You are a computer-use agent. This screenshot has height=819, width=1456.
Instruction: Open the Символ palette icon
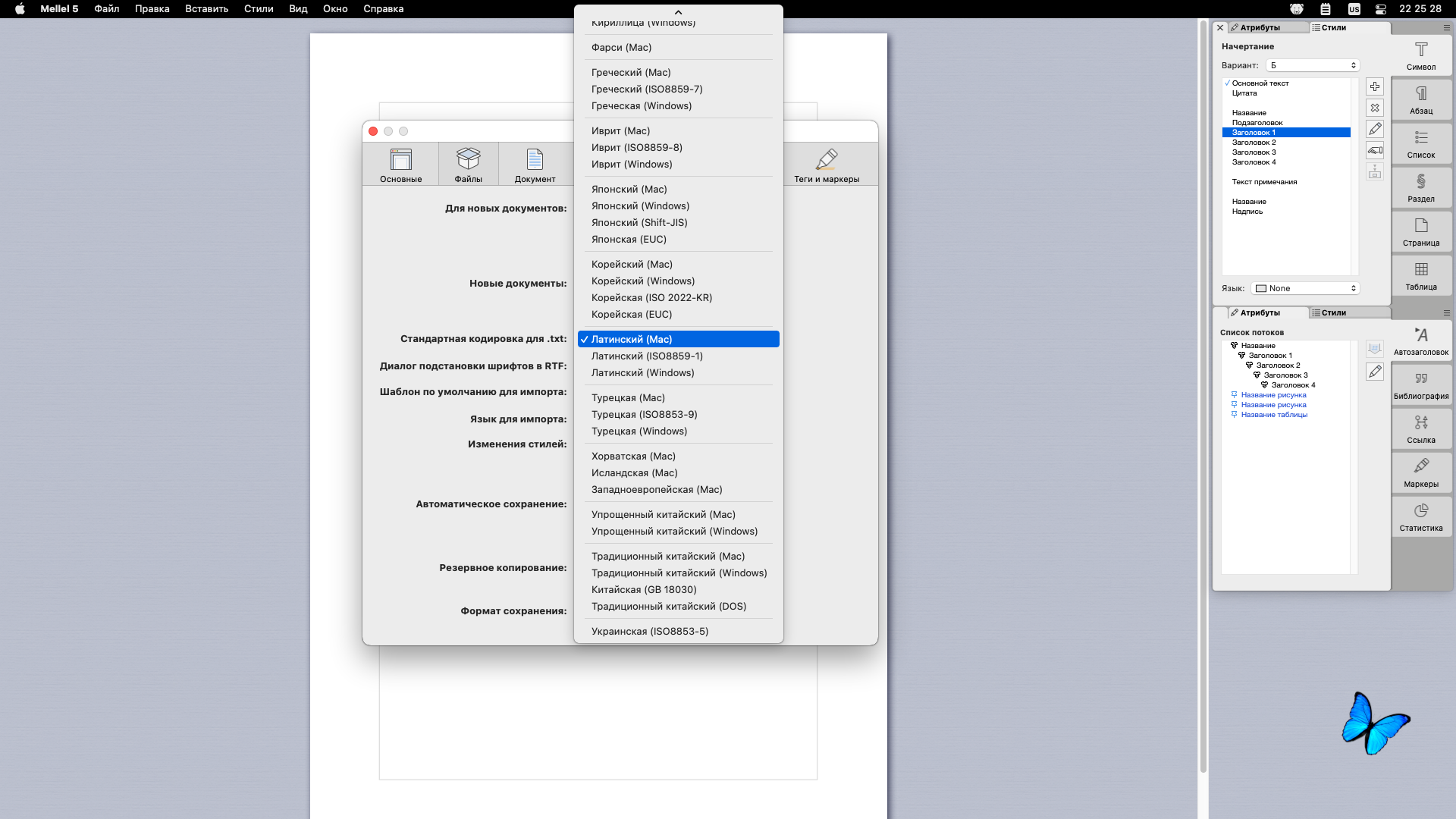(1421, 55)
